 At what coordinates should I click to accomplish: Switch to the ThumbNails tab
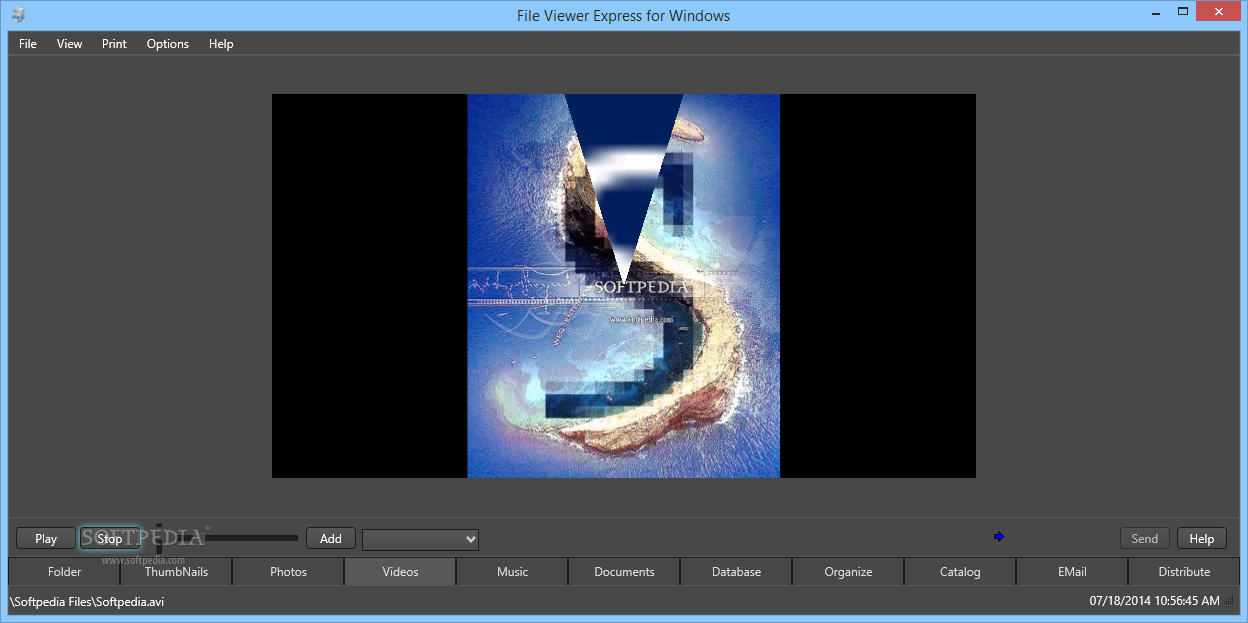pyautogui.click(x=176, y=572)
